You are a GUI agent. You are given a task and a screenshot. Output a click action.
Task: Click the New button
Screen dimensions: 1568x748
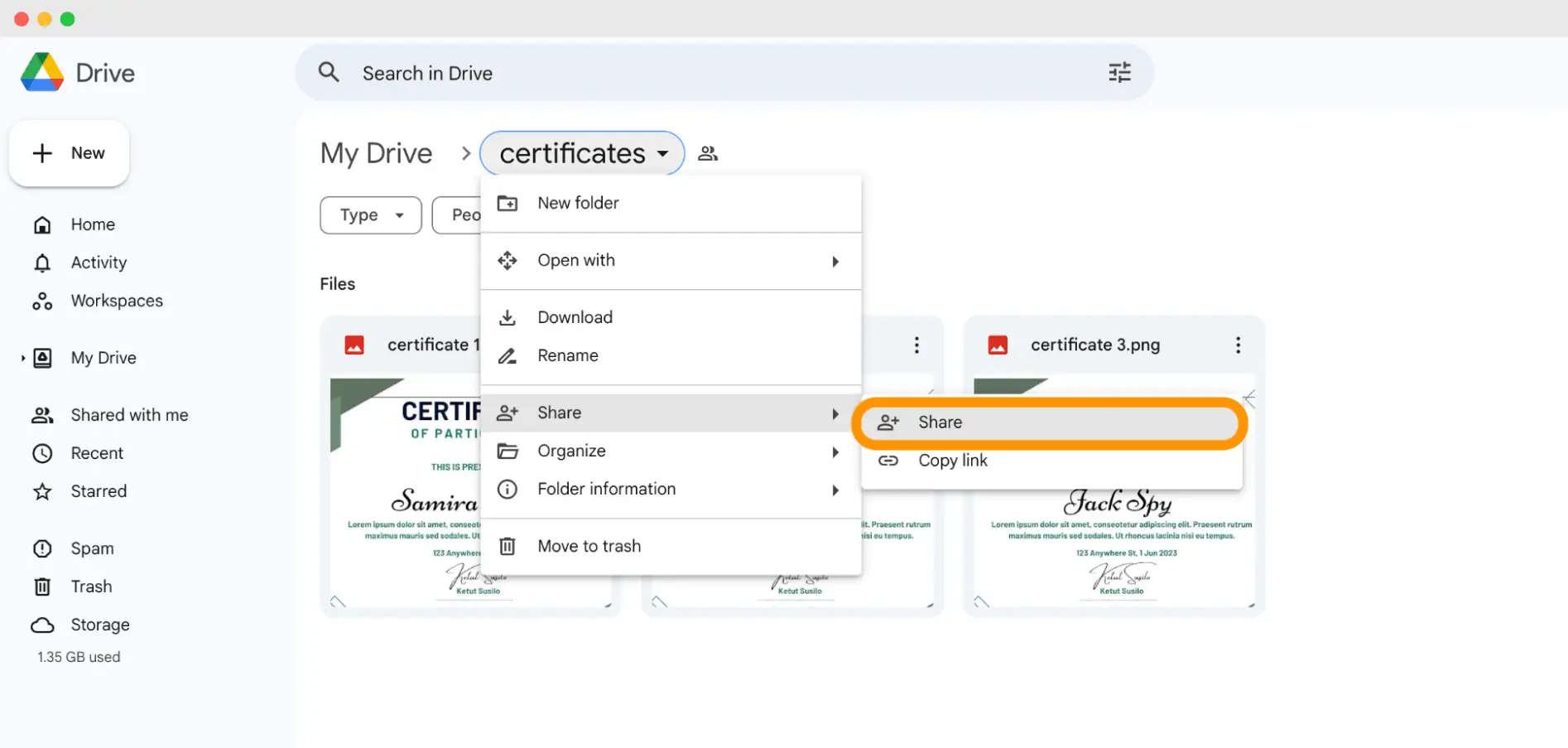point(69,153)
